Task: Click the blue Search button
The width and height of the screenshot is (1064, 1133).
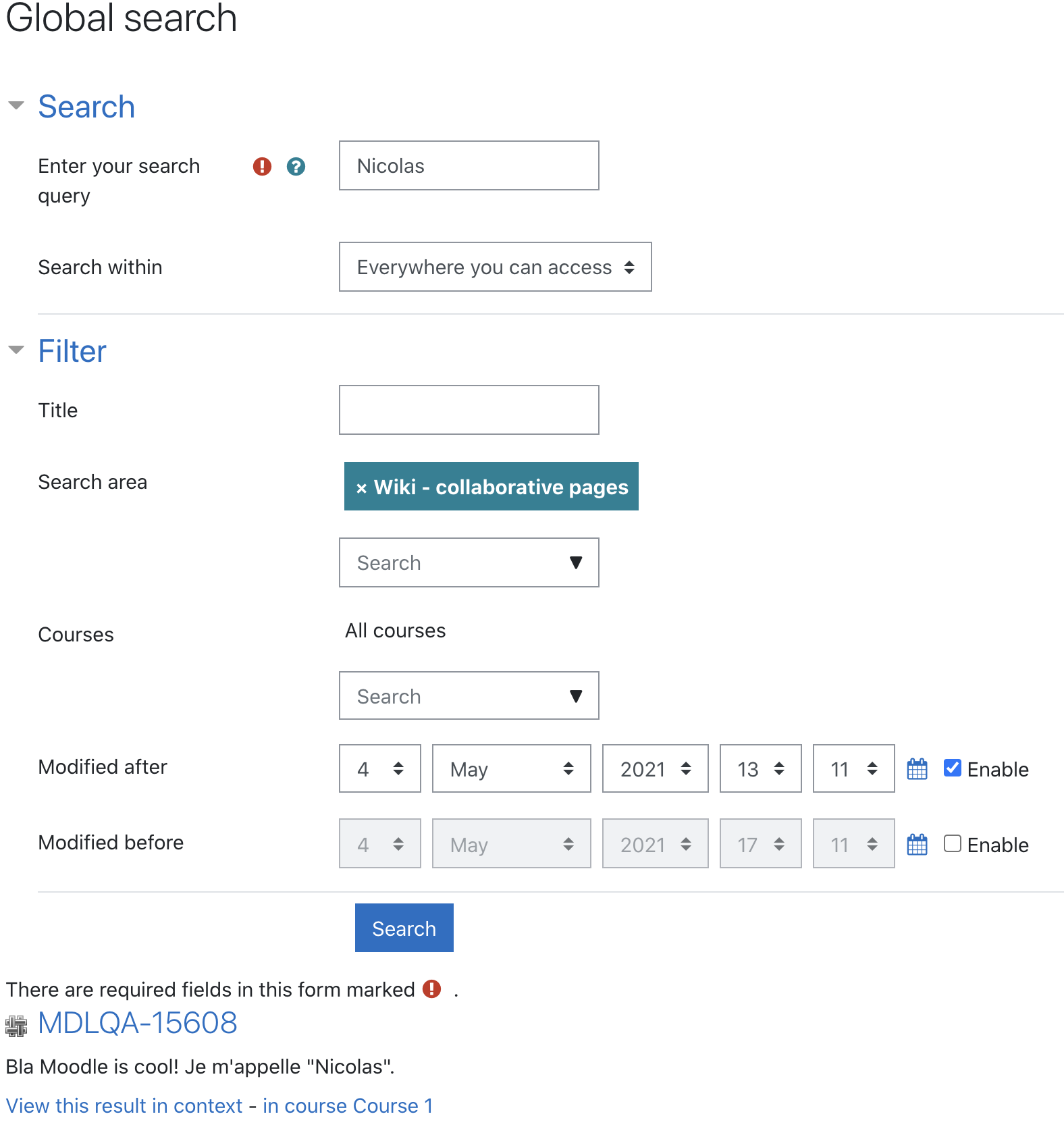Action: [x=404, y=928]
